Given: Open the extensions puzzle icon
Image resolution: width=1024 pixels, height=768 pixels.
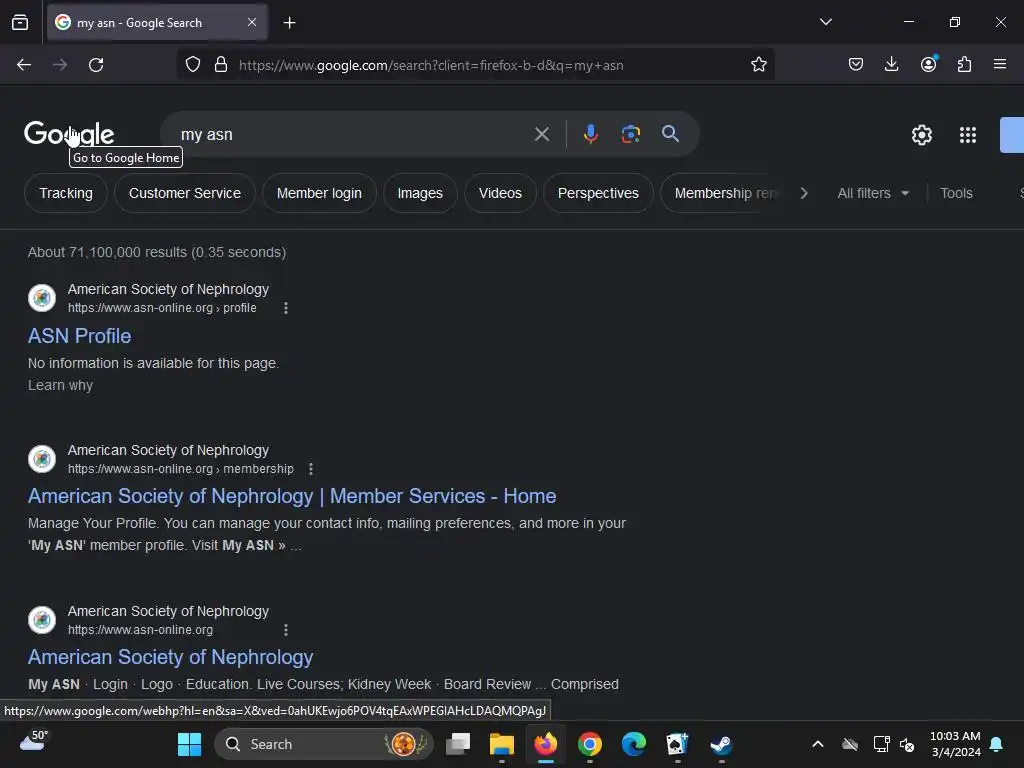Looking at the screenshot, I should [x=964, y=64].
